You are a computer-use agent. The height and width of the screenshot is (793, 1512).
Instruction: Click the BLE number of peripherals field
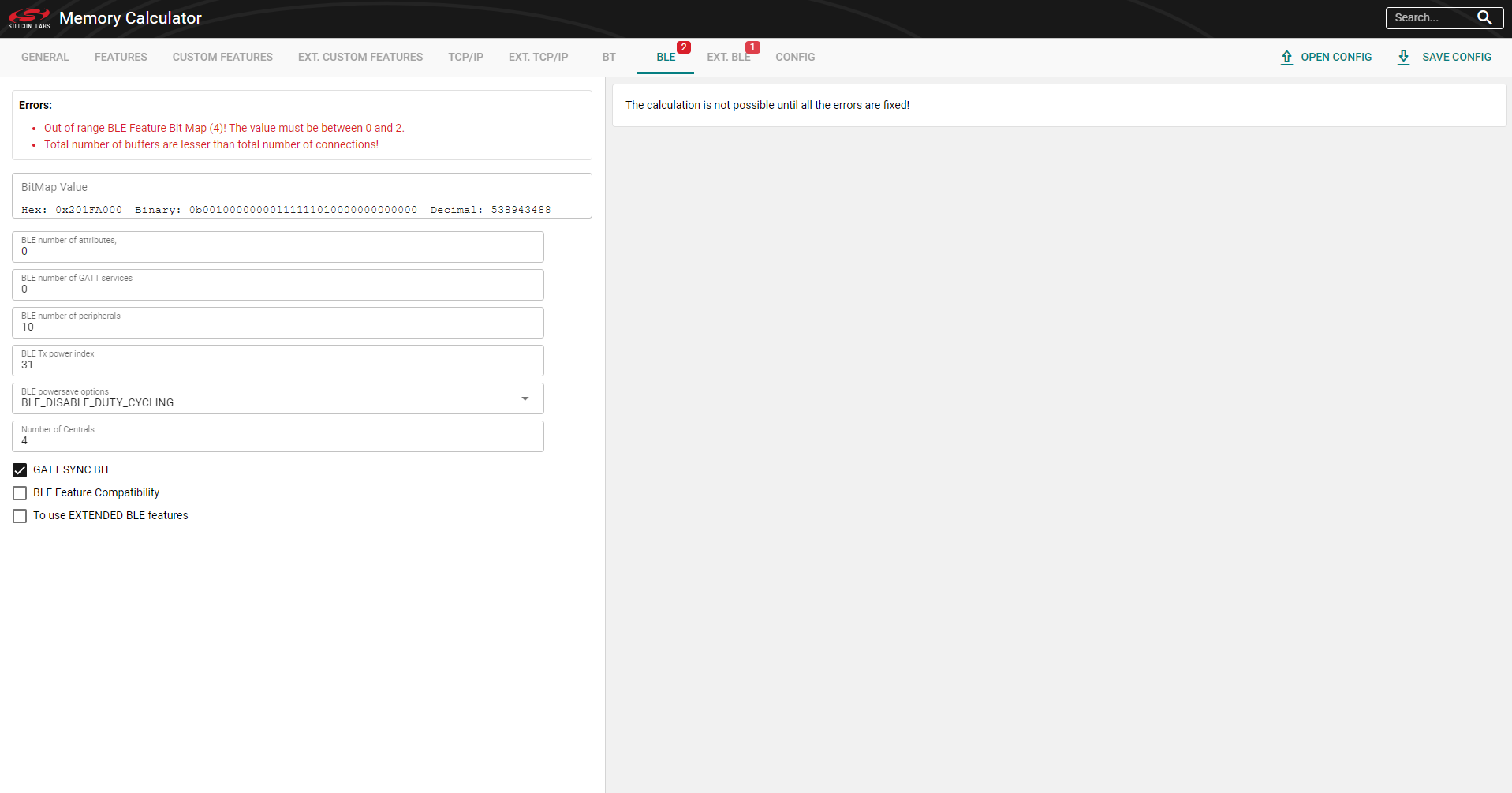pyautogui.click(x=278, y=326)
